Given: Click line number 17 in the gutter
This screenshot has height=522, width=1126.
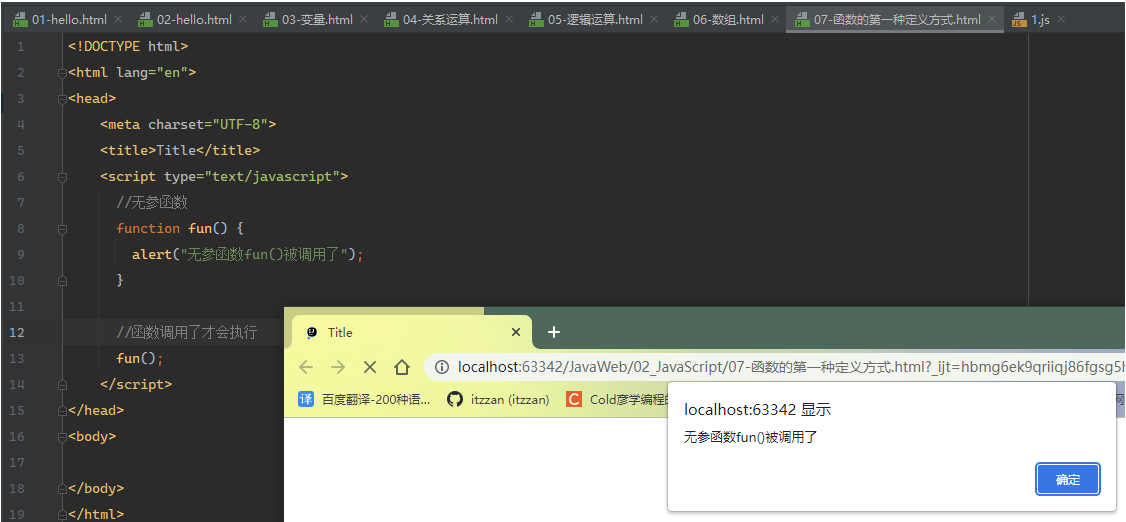Looking at the screenshot, I should 19,462.
